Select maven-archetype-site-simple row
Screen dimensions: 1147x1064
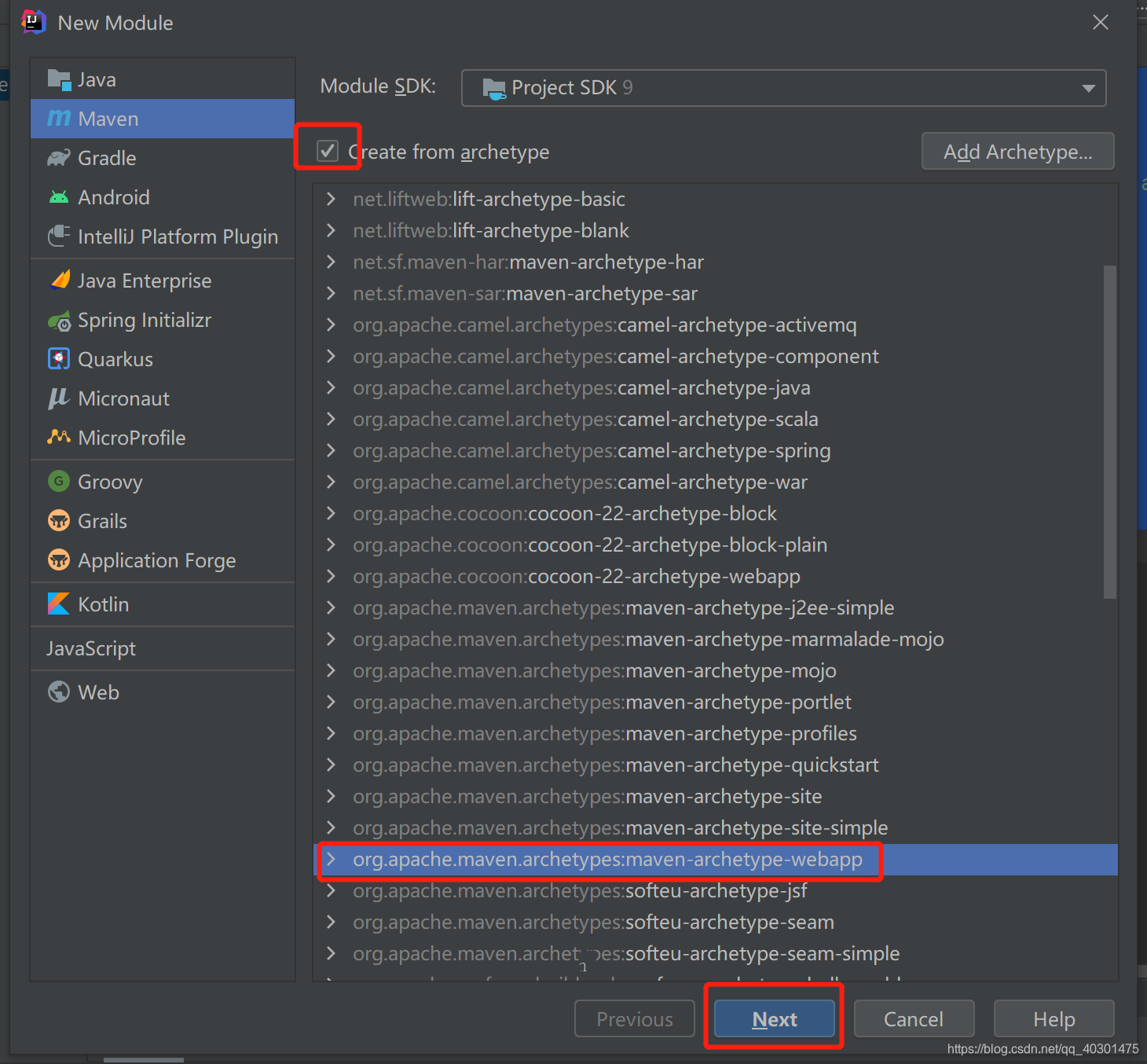[716, 827]
